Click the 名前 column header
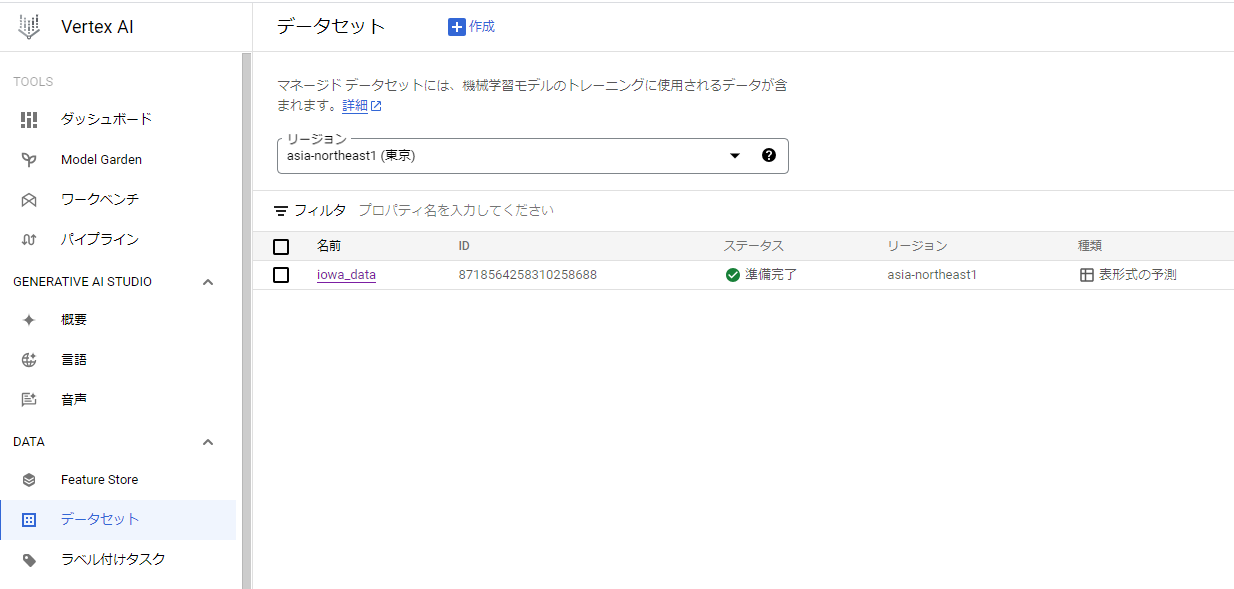Screen dimensions: 1234x589 [329, 246]
